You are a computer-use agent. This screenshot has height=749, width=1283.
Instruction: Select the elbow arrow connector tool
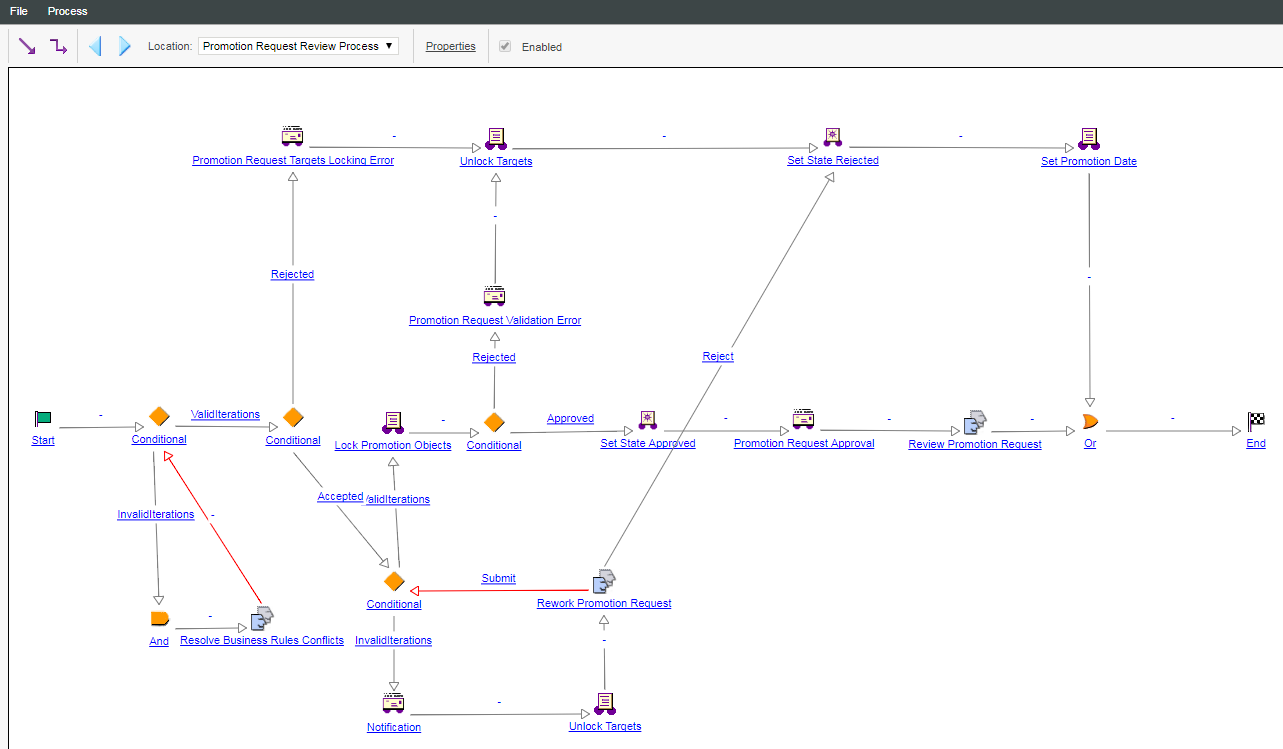[x=59, y=46]
